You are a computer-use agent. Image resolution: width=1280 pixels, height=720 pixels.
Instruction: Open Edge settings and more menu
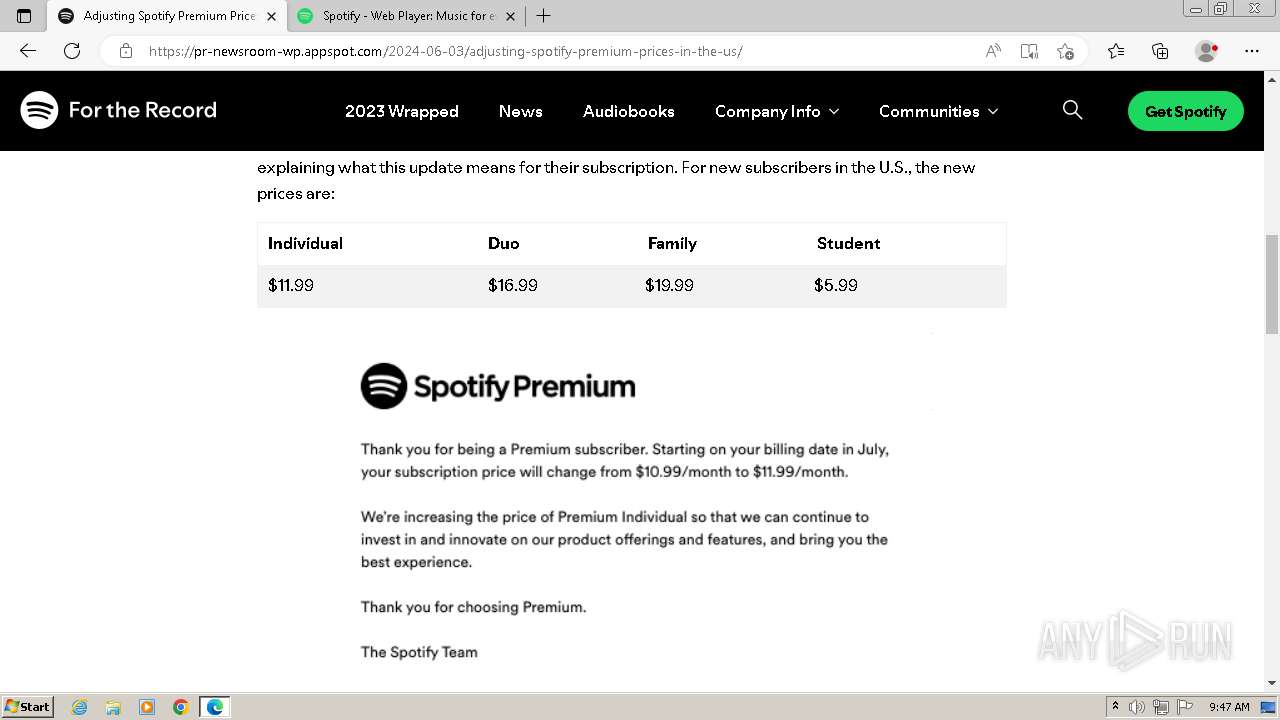point(1251,51)
